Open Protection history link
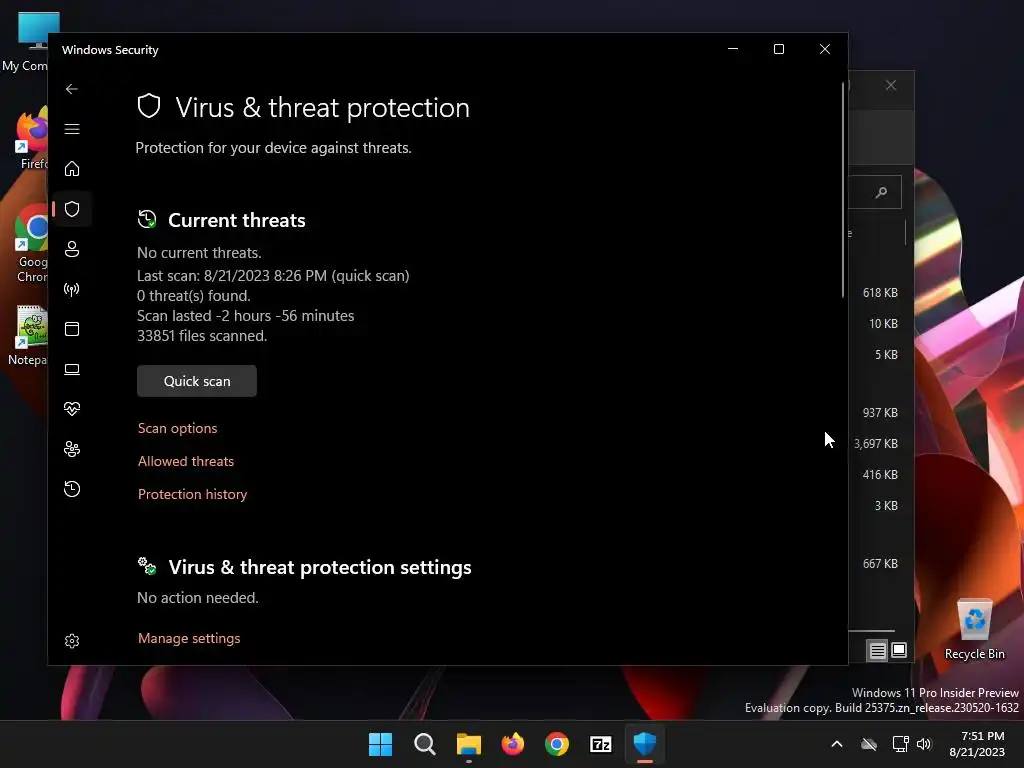The height and width of the screenshot is (768, 1024). (193, 494)
